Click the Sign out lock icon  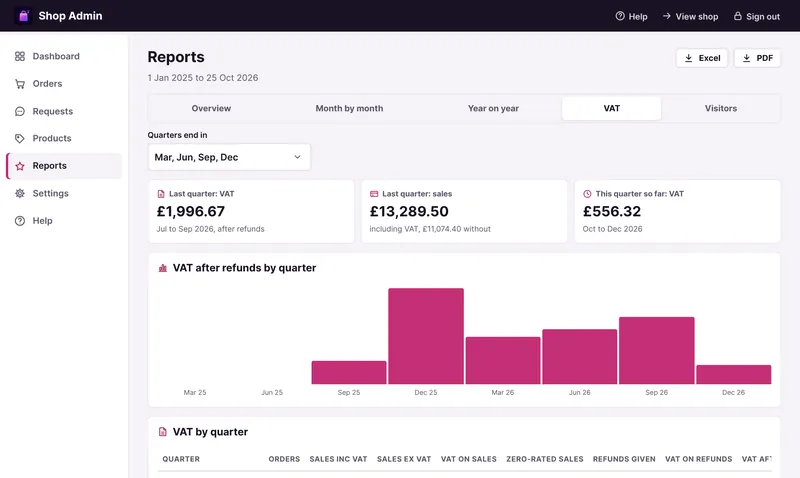(x=738, y=16)
